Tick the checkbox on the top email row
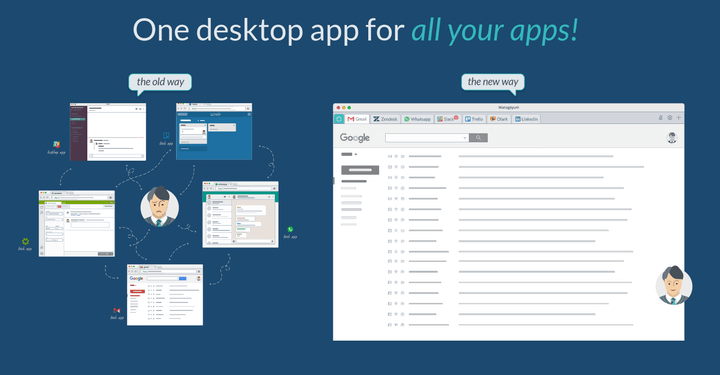Viewport: 720px width, 375px height. point(390,157)
